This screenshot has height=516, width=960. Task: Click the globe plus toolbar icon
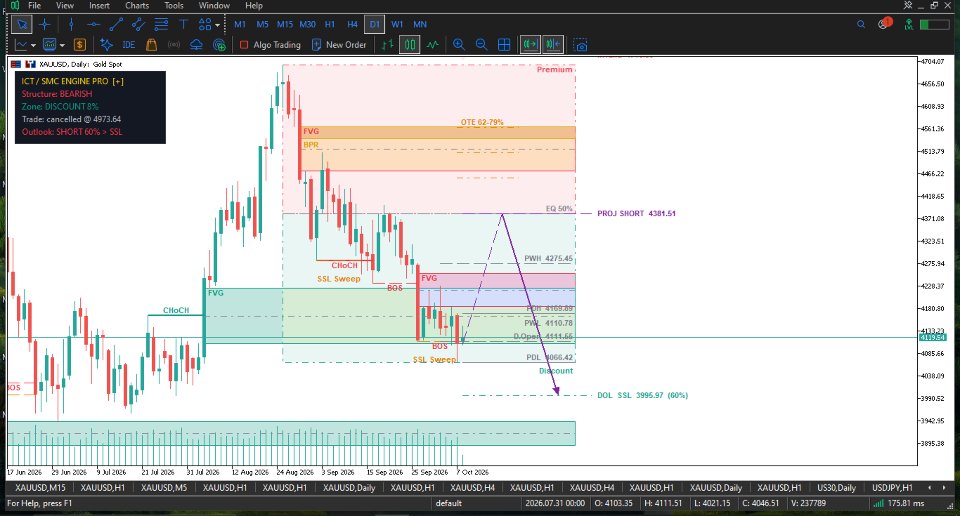tap(219, 45)
